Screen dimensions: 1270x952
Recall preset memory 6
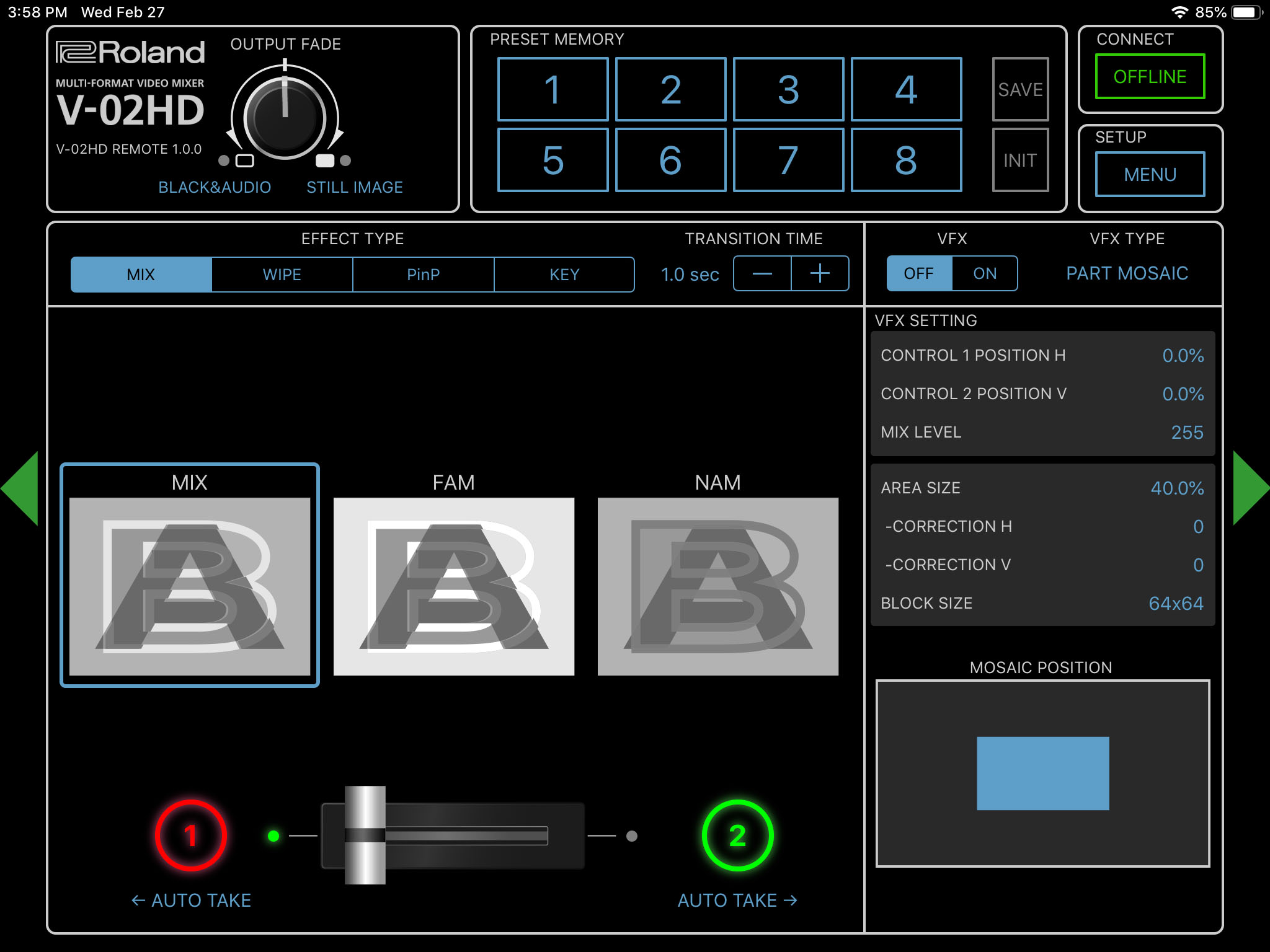point(670,160)
